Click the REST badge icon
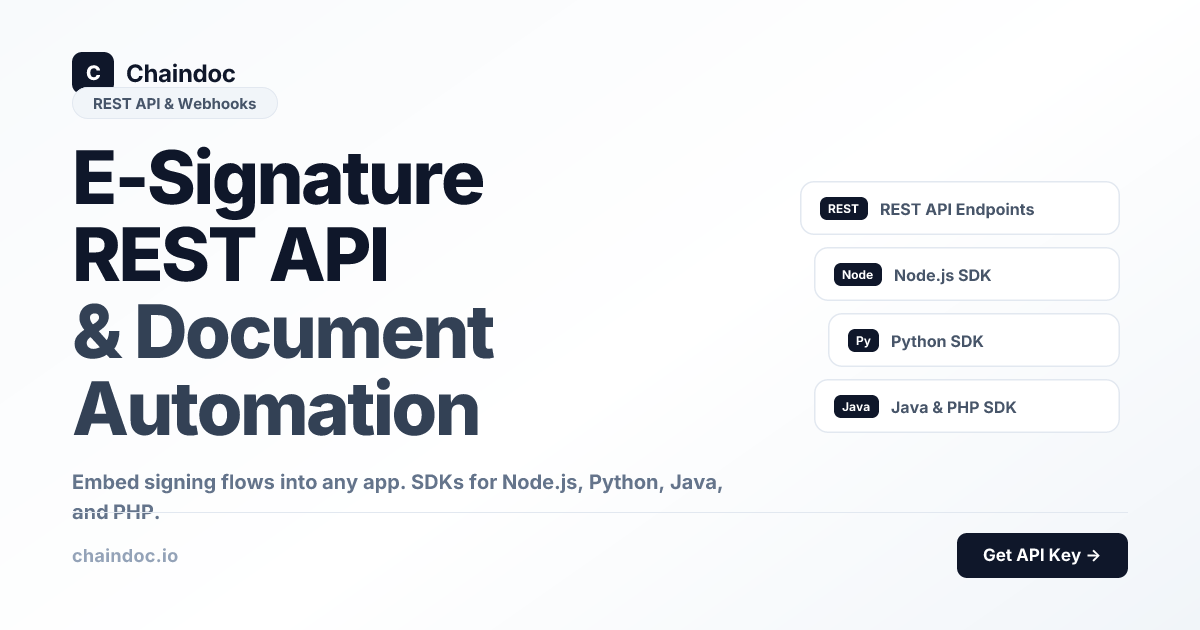This screenshot has width=1200, height=630. 844,209
